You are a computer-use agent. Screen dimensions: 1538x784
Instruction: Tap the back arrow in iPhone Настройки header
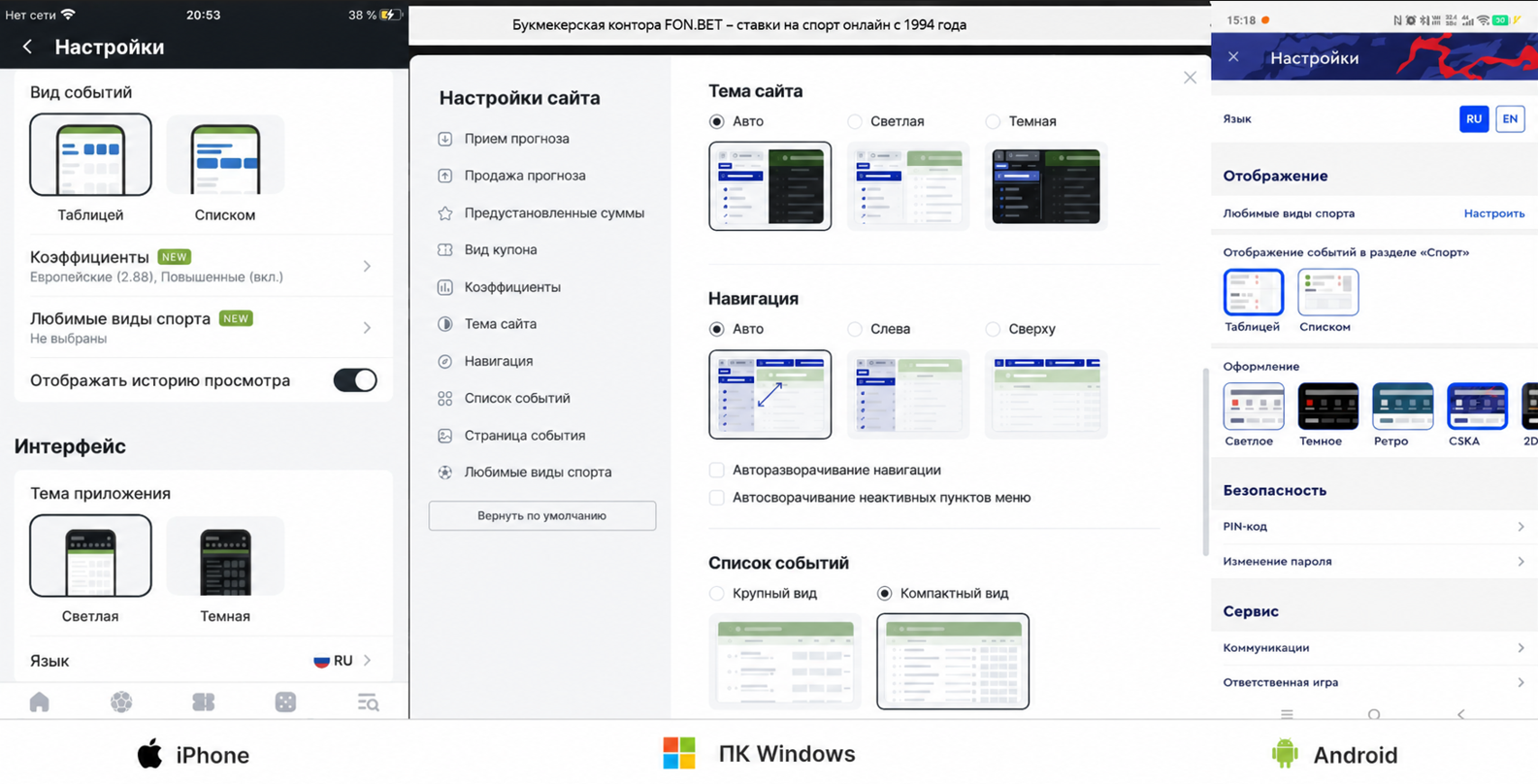27,47
